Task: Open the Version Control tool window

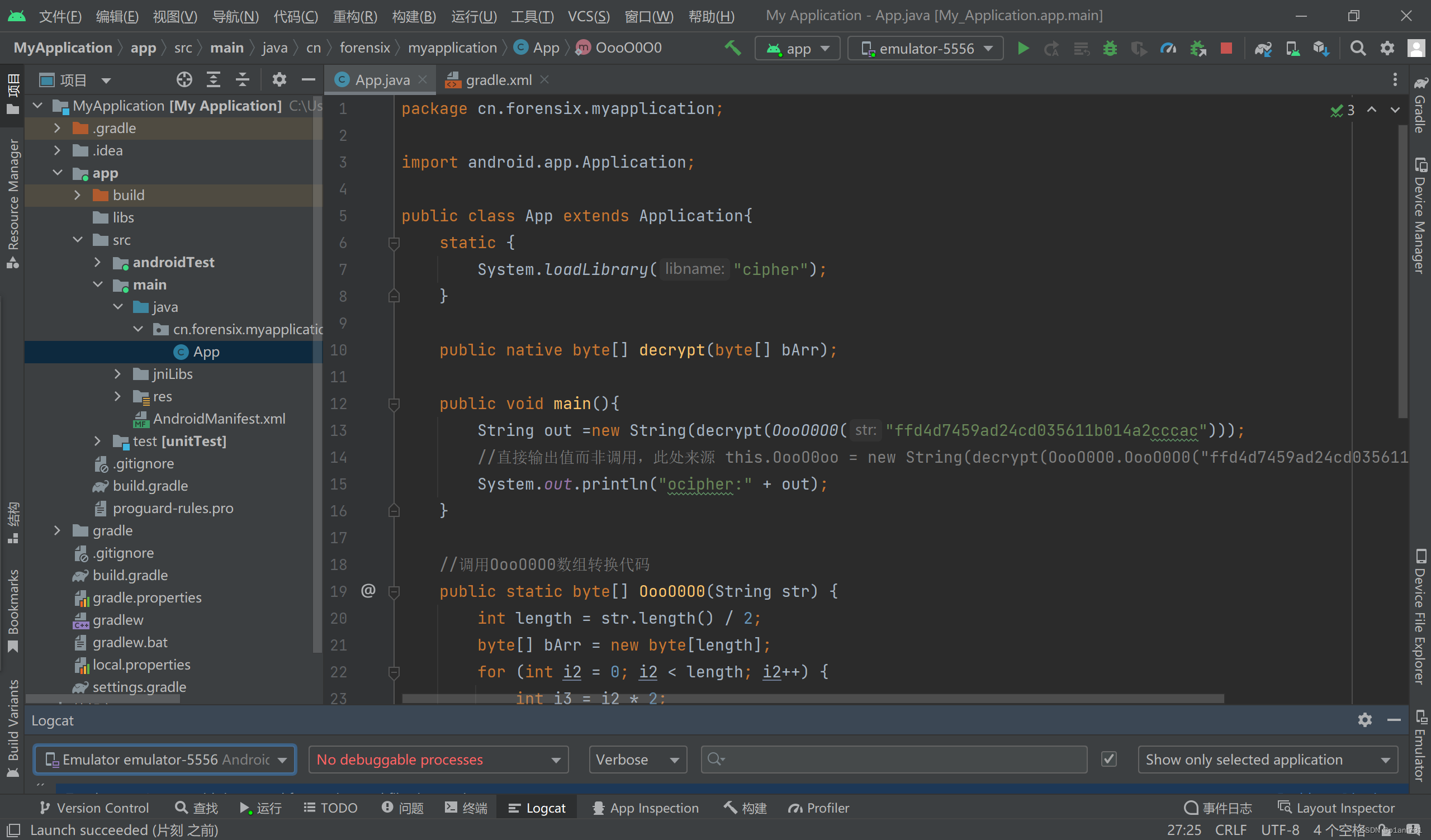Action: (x=95, y=808)
